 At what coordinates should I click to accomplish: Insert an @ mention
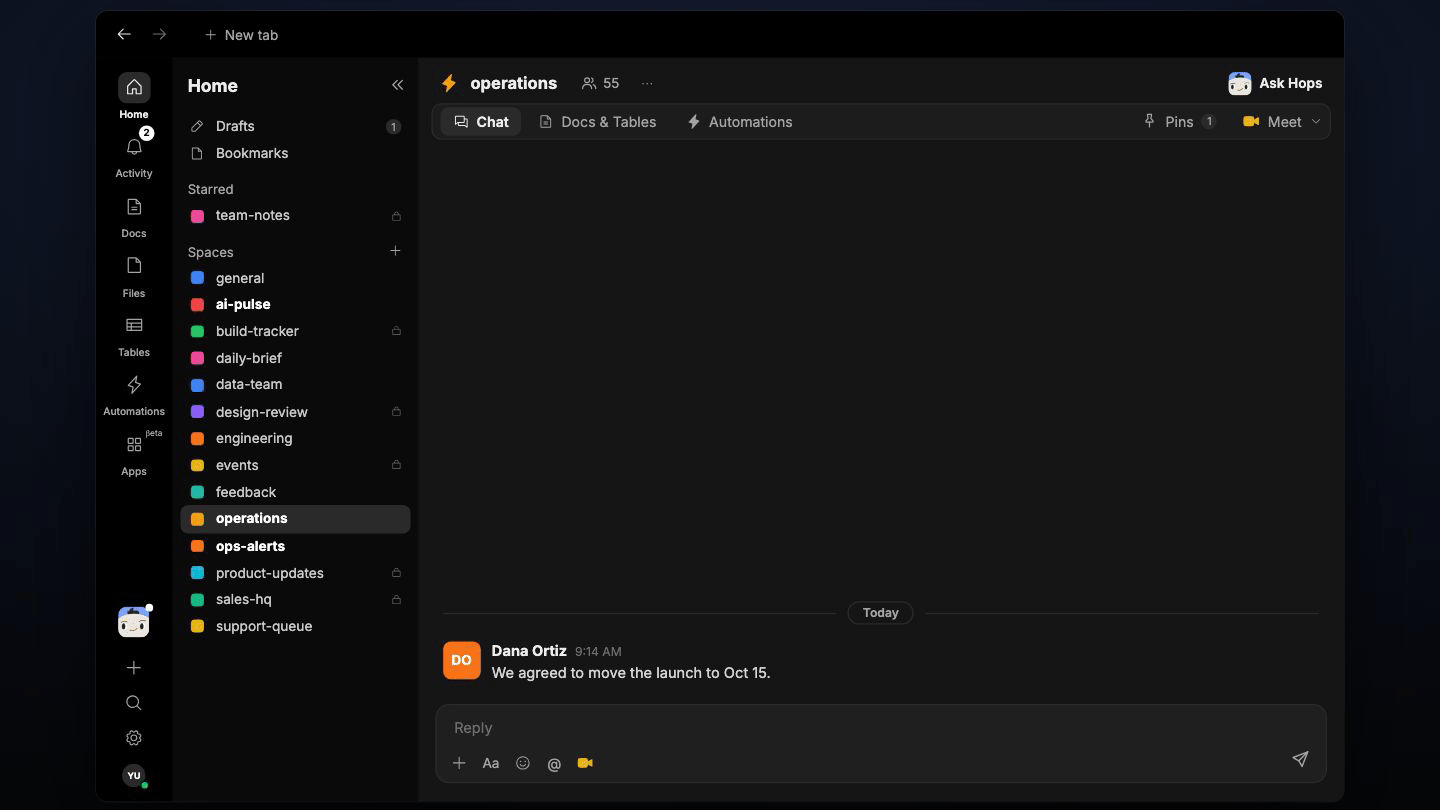coord(554,764)
